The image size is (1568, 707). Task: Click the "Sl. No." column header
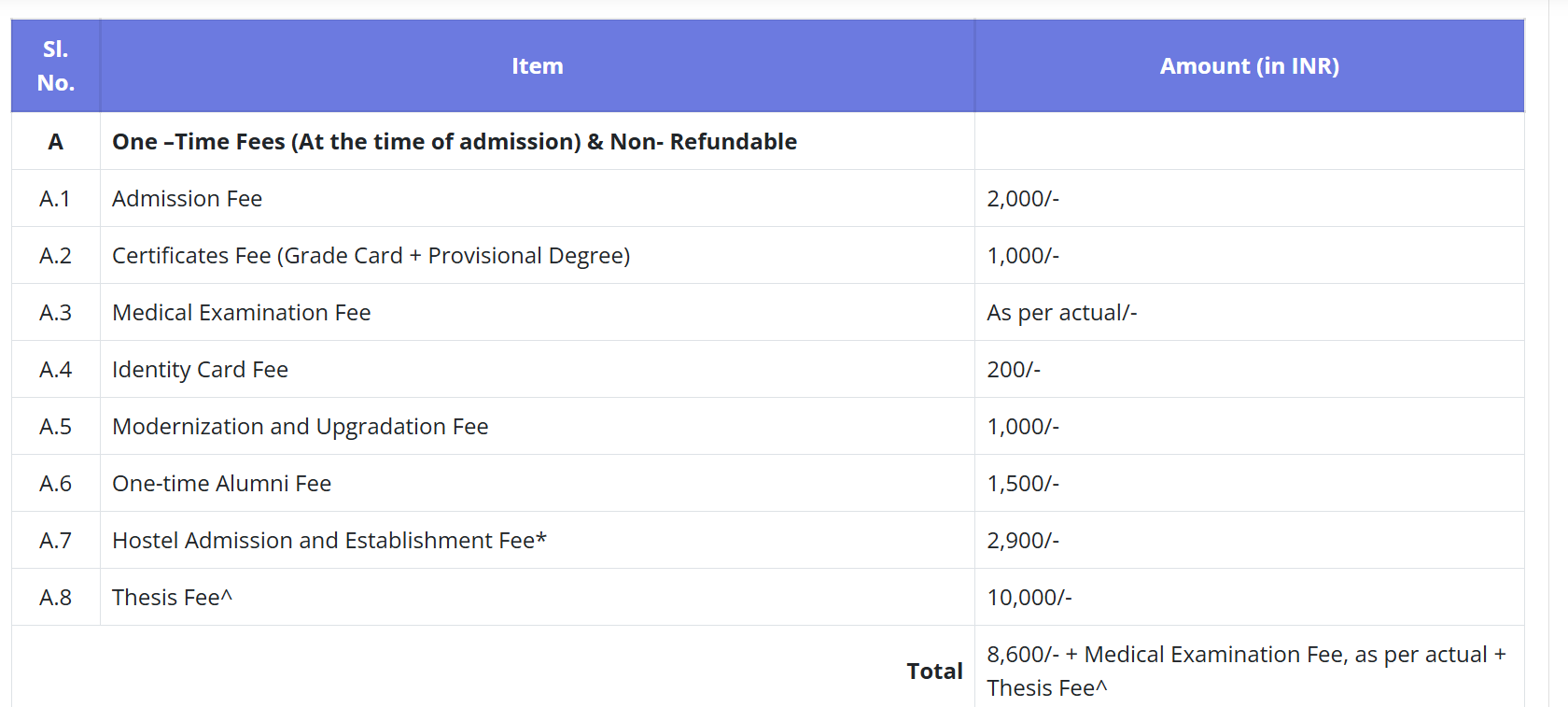[55, 66]
